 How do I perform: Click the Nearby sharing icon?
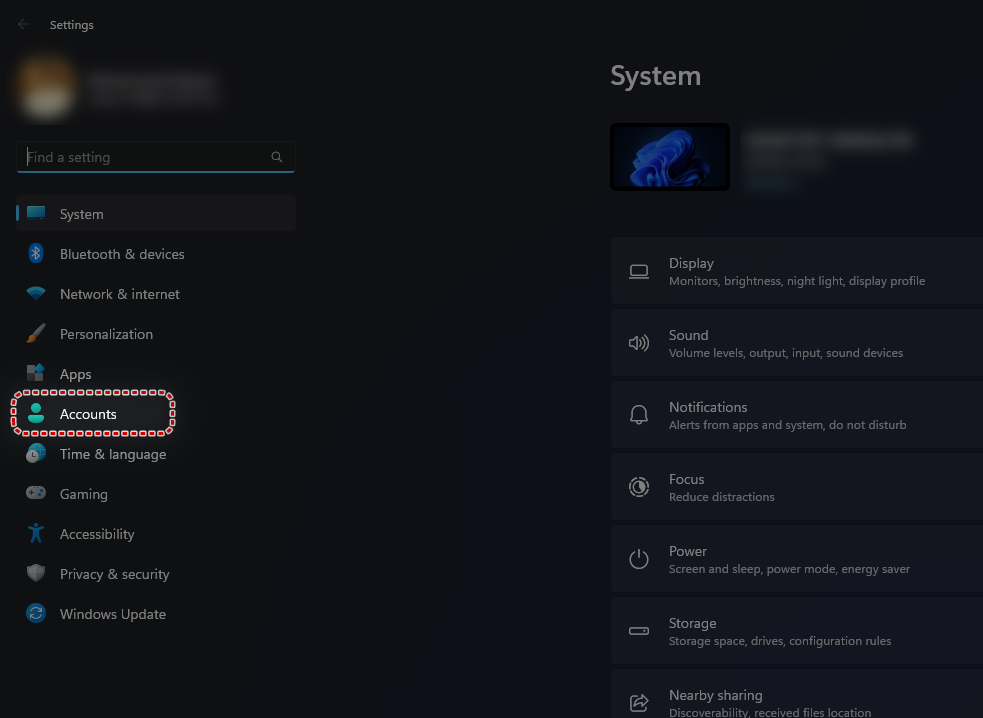[x=639, y=701]
